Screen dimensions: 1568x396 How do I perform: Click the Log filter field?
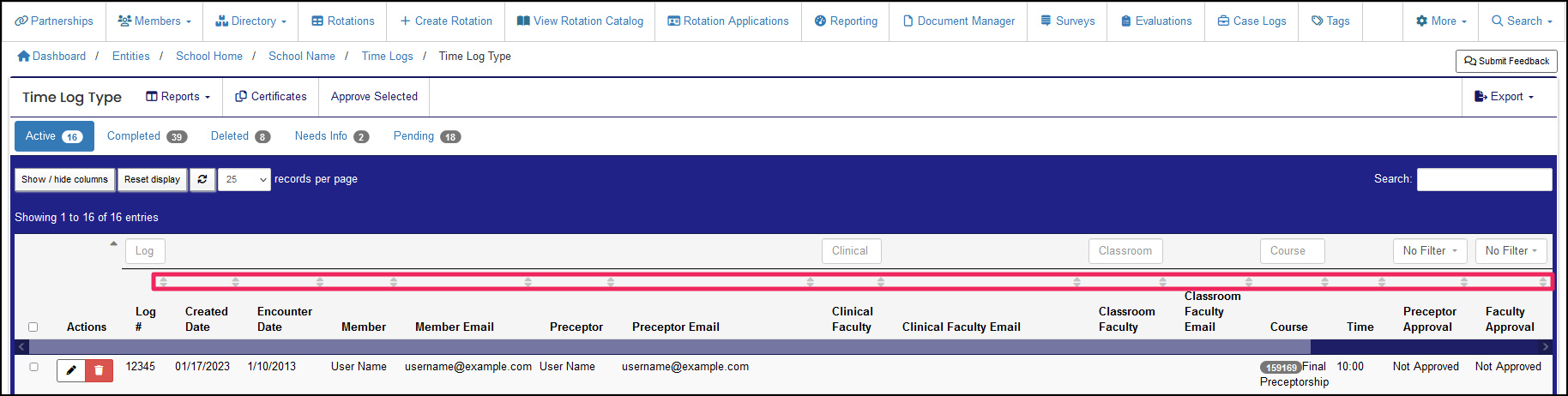click(145, 251)
